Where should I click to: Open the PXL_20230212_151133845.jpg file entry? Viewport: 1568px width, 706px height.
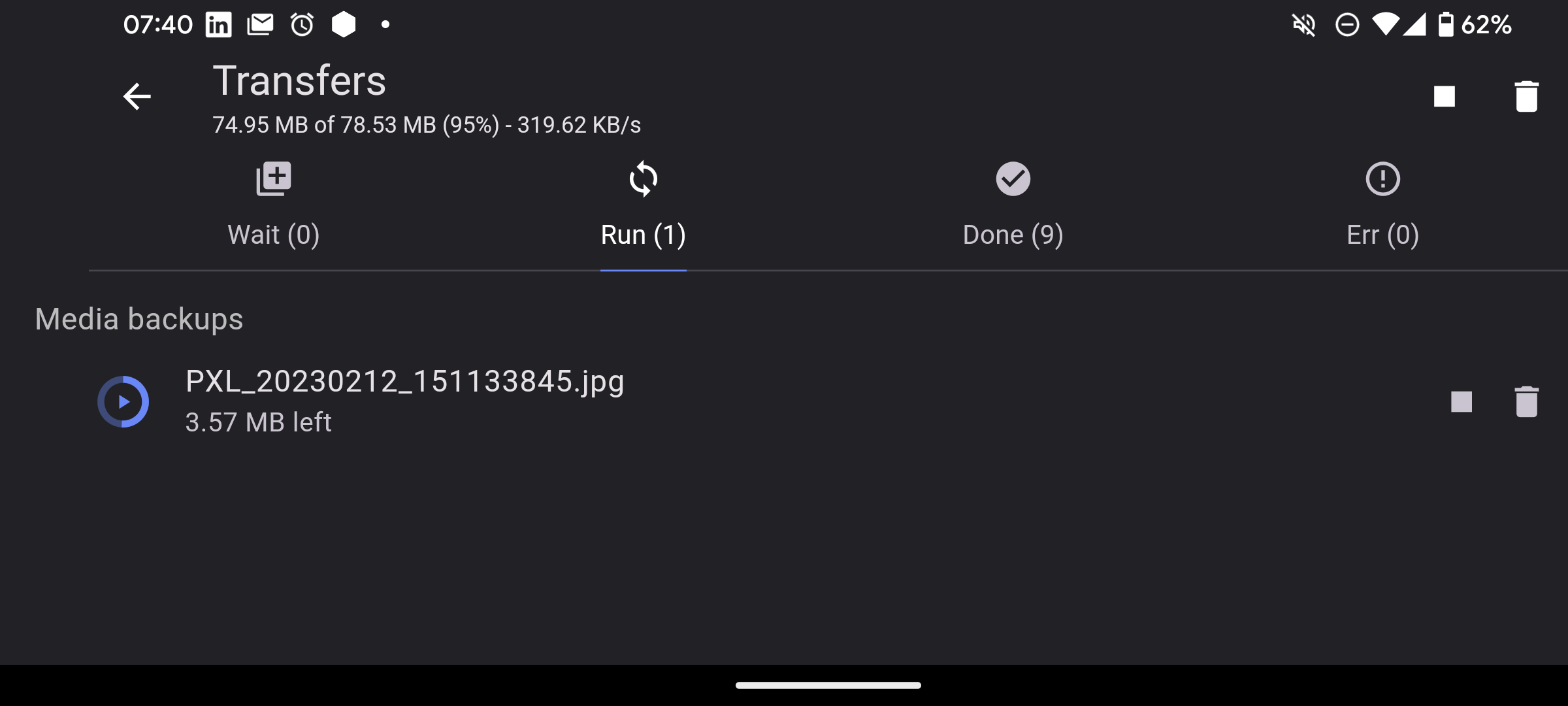(x=784, y=401)
